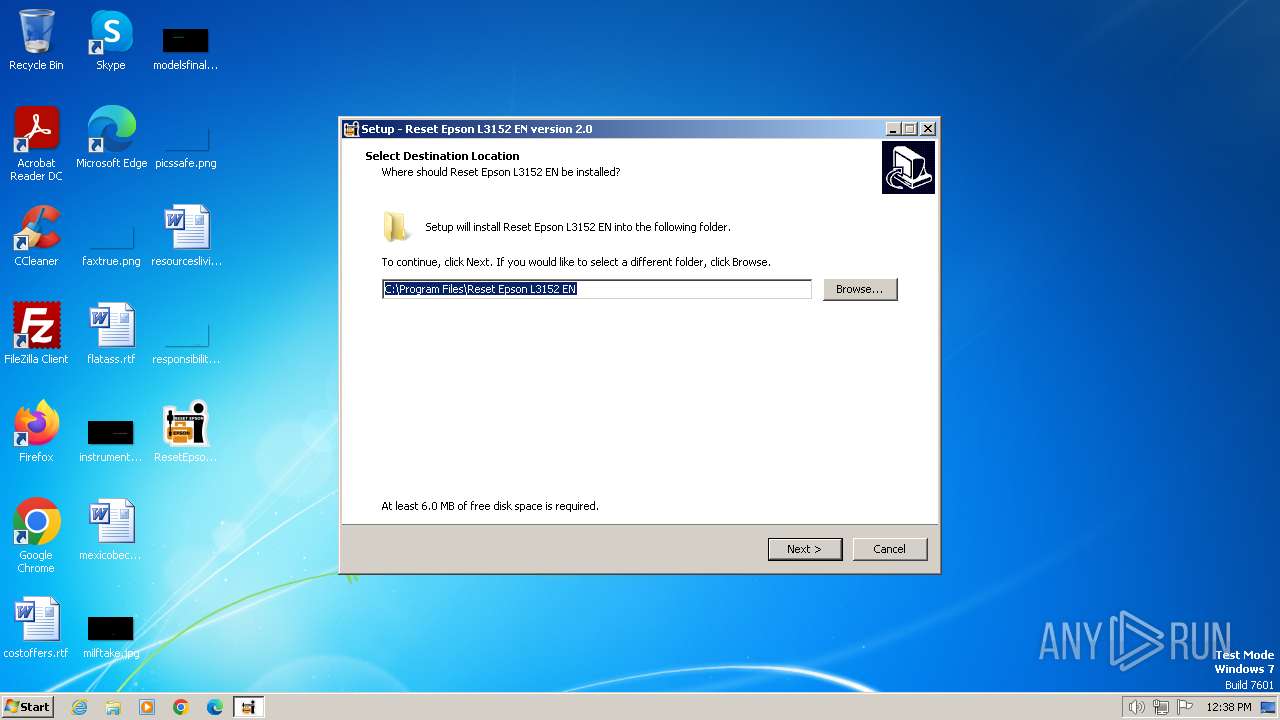Open Acrobat Reader DC shortcut

36,143
